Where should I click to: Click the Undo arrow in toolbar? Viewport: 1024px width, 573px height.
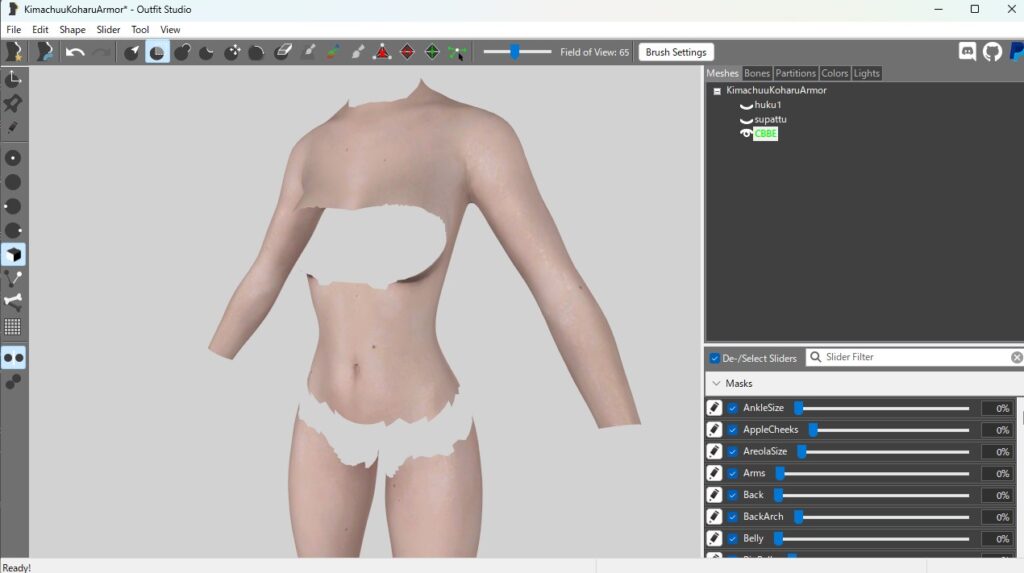75,52
